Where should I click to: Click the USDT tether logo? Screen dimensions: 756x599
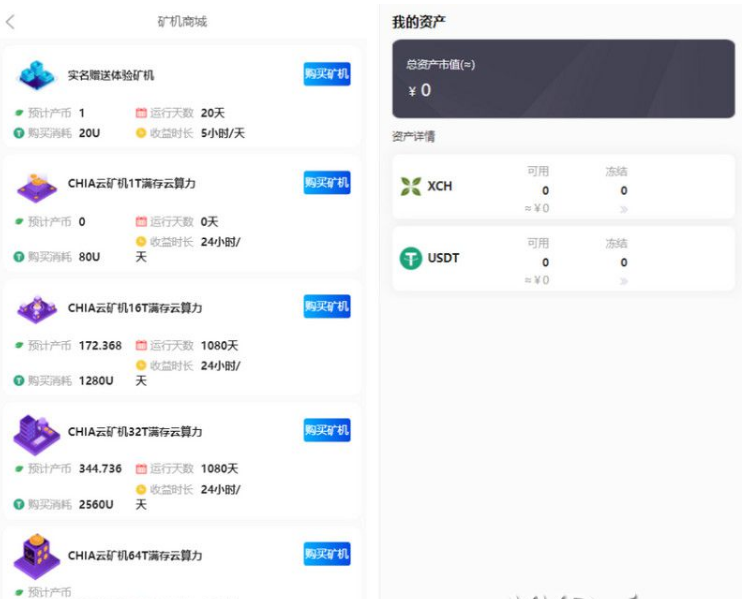(411, 258)
